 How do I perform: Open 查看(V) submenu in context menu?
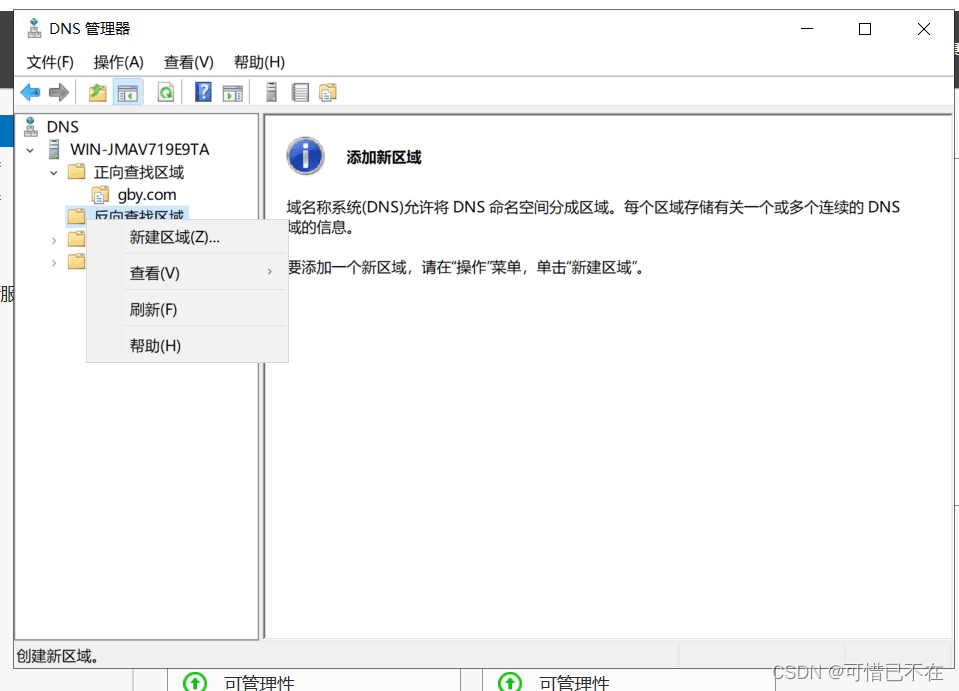click(x=187, y=273)
